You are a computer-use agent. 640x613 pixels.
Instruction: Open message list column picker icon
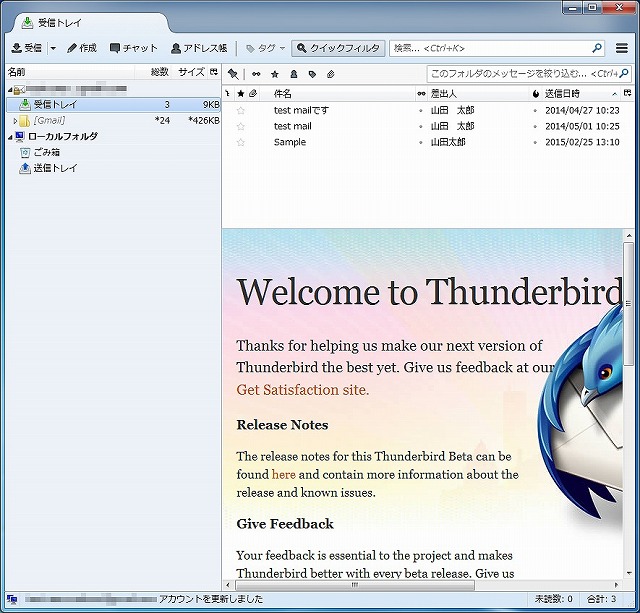pos(627,93)
